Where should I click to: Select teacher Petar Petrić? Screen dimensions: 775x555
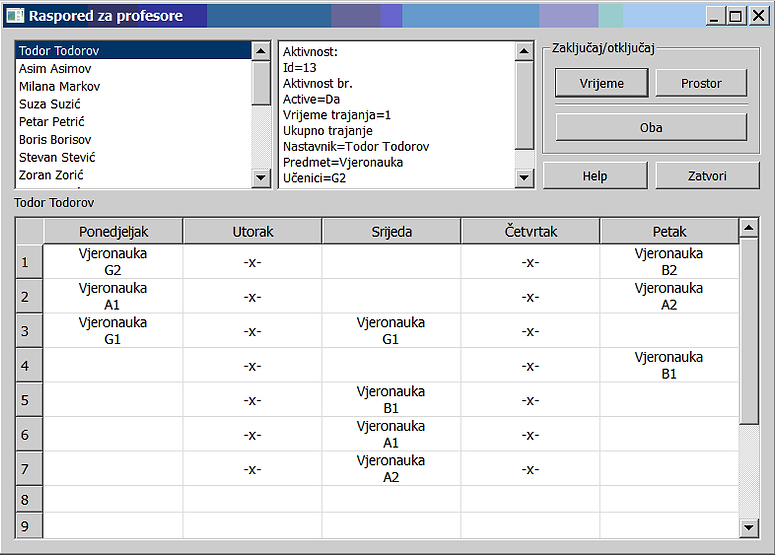[x=134, y=122]
